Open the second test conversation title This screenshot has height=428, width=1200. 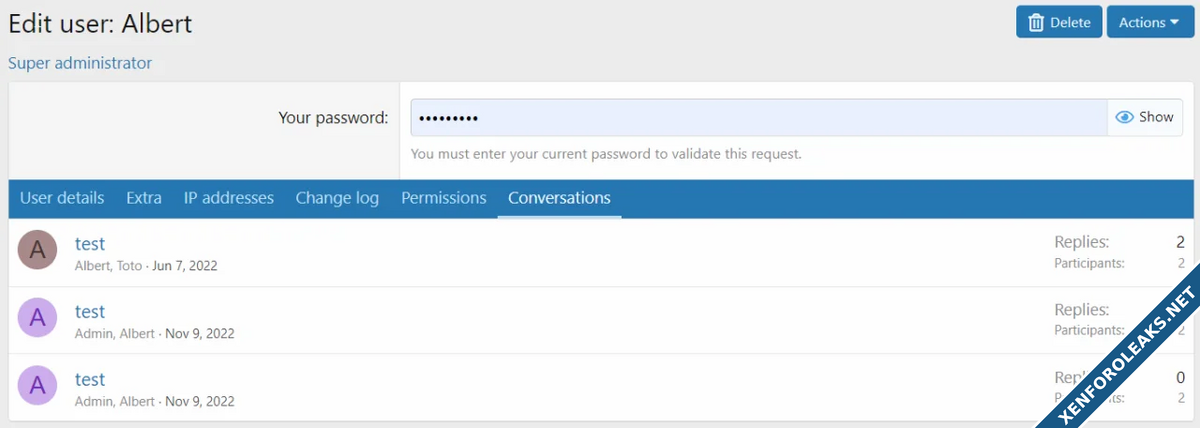coord(90,311)
